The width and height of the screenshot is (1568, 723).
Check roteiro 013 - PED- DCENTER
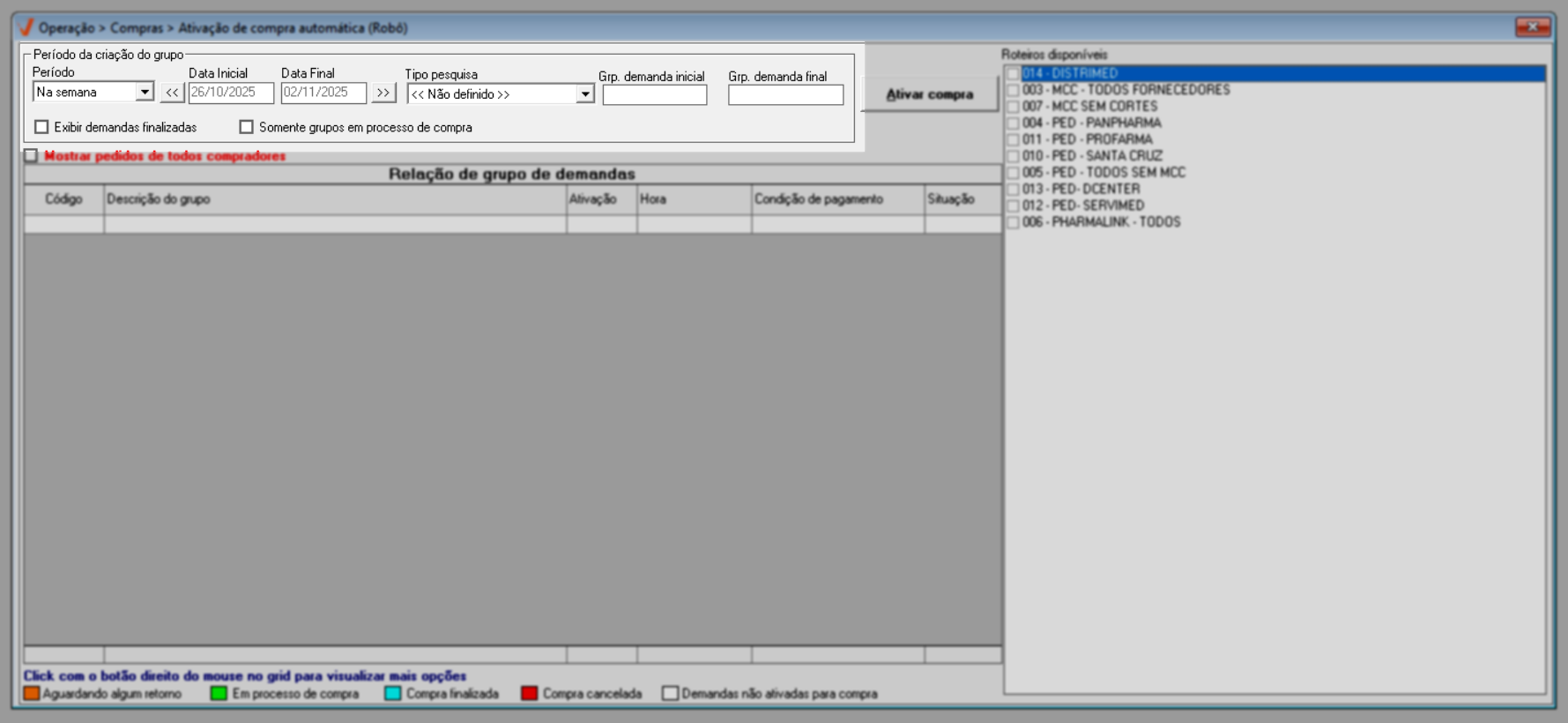1014,190
